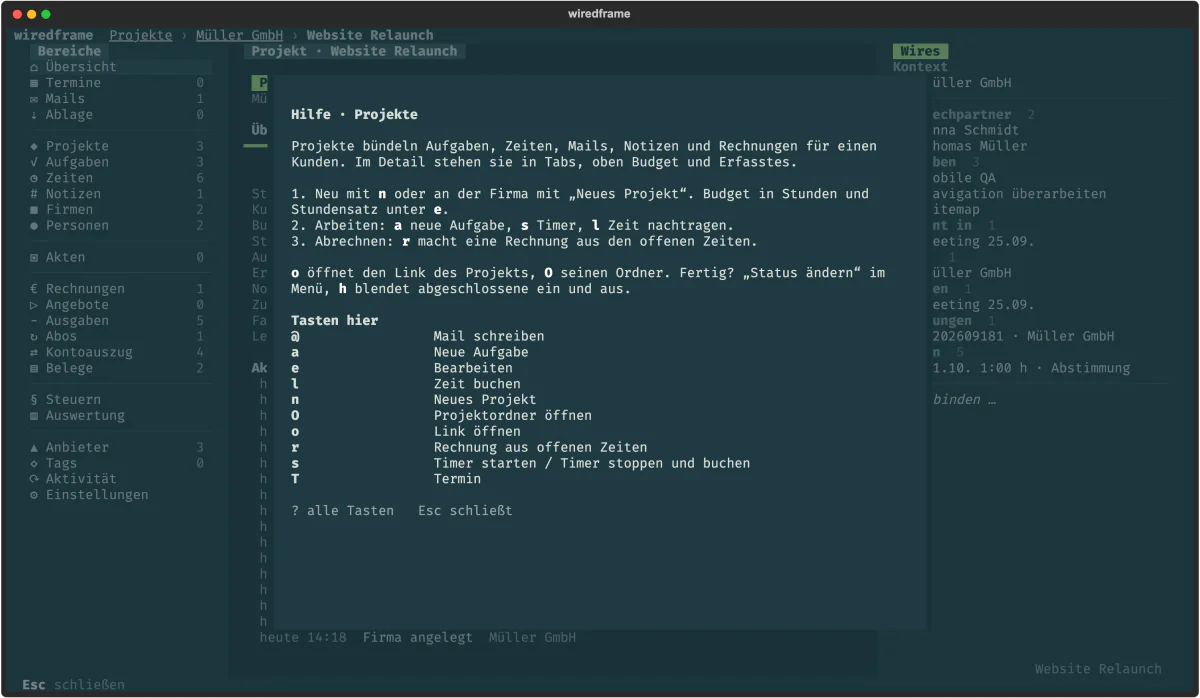Click the "Neues Projekt" shortcut row
The height and width of the screenshot is (698, 1200).
[414, 400]
